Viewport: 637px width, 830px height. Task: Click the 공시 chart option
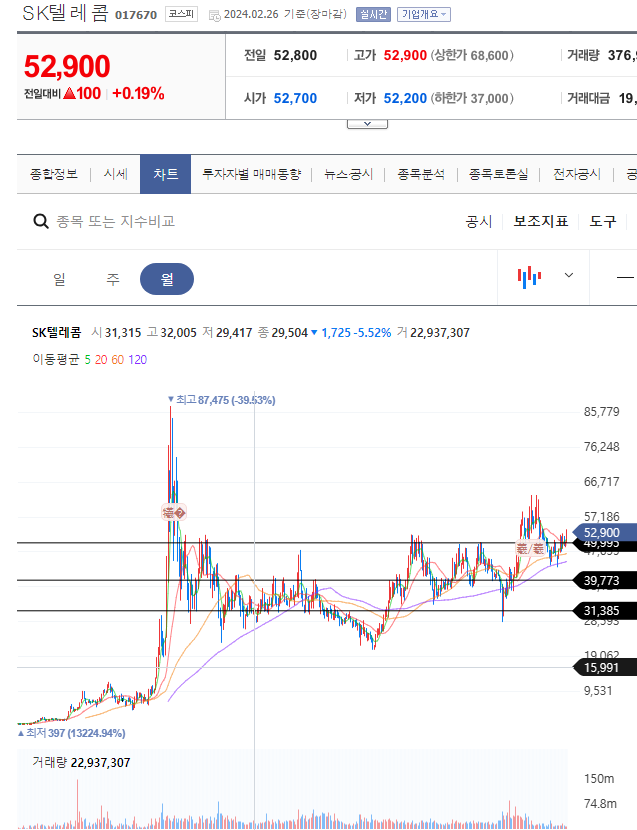[x=479, y=221]
